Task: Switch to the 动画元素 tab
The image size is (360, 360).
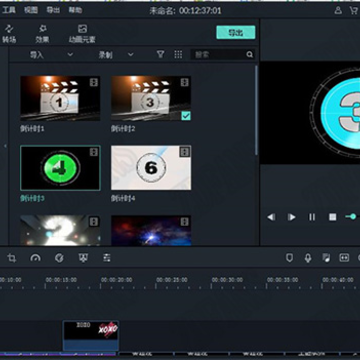Action: pos(82,34)
